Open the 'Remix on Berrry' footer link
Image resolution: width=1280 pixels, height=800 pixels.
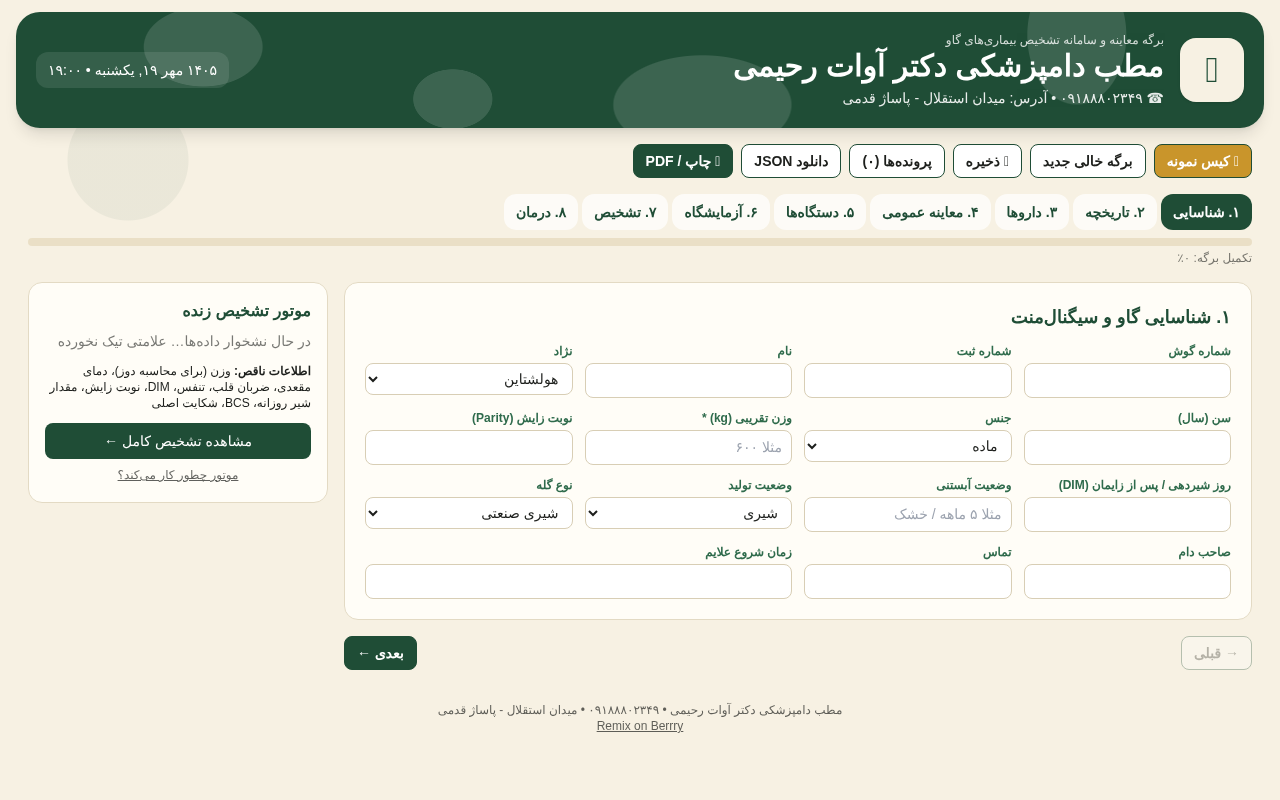point(640,726)
